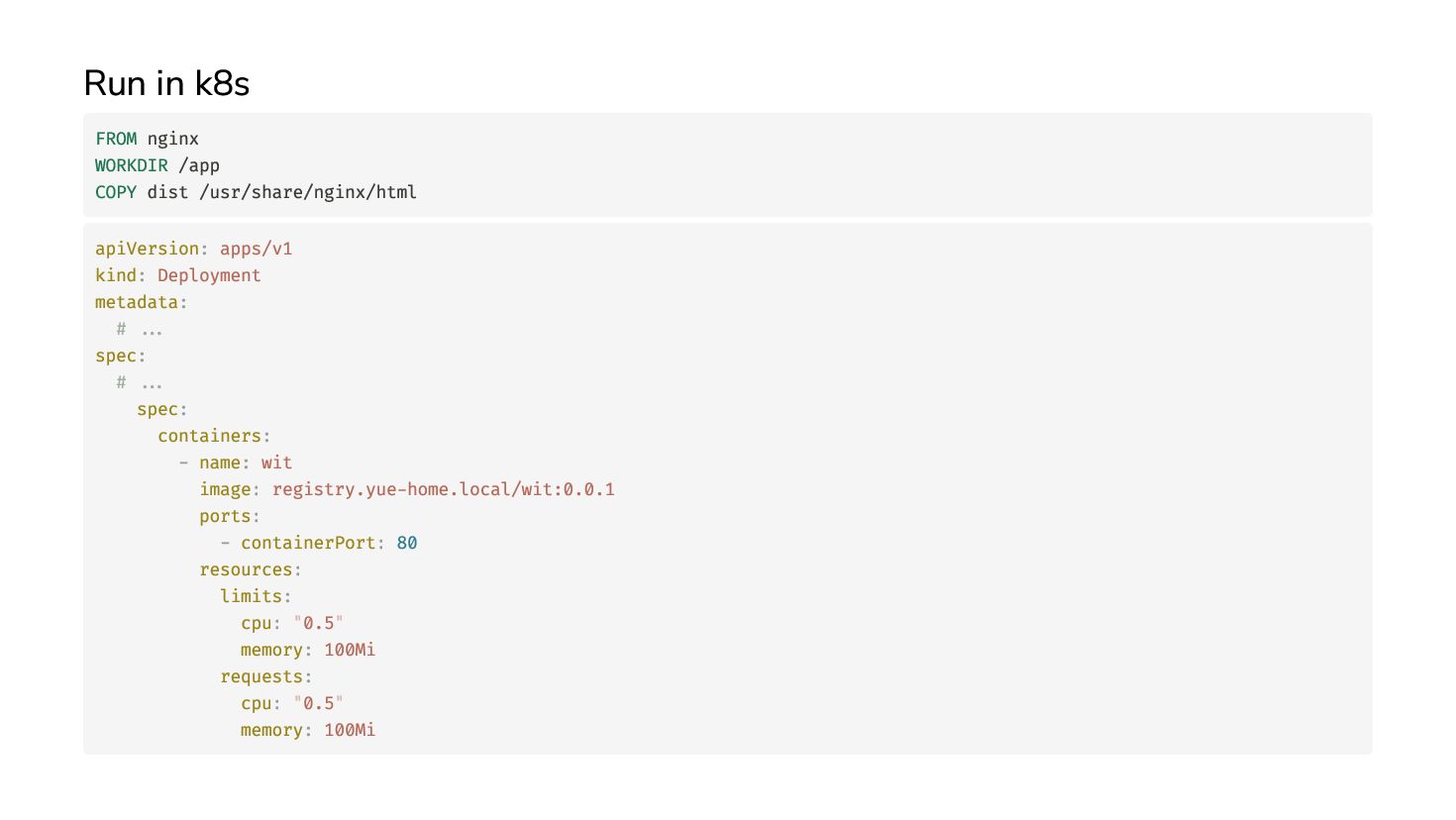Click the memory value under requests
This screenshot has width=1456, height=820.
pyautogui.click(x=350, y=730)
